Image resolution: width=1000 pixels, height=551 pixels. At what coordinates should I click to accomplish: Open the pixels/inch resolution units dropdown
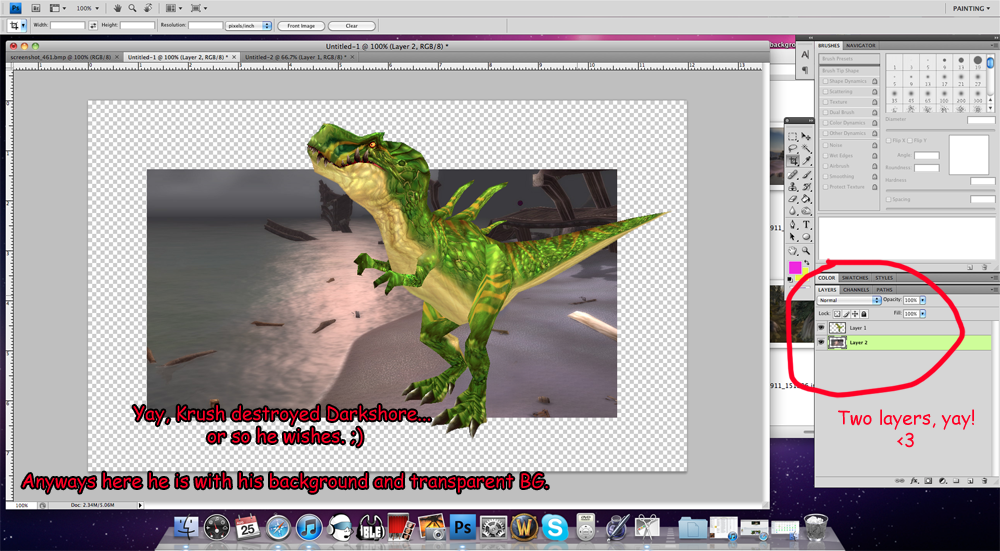coord(249,26)
